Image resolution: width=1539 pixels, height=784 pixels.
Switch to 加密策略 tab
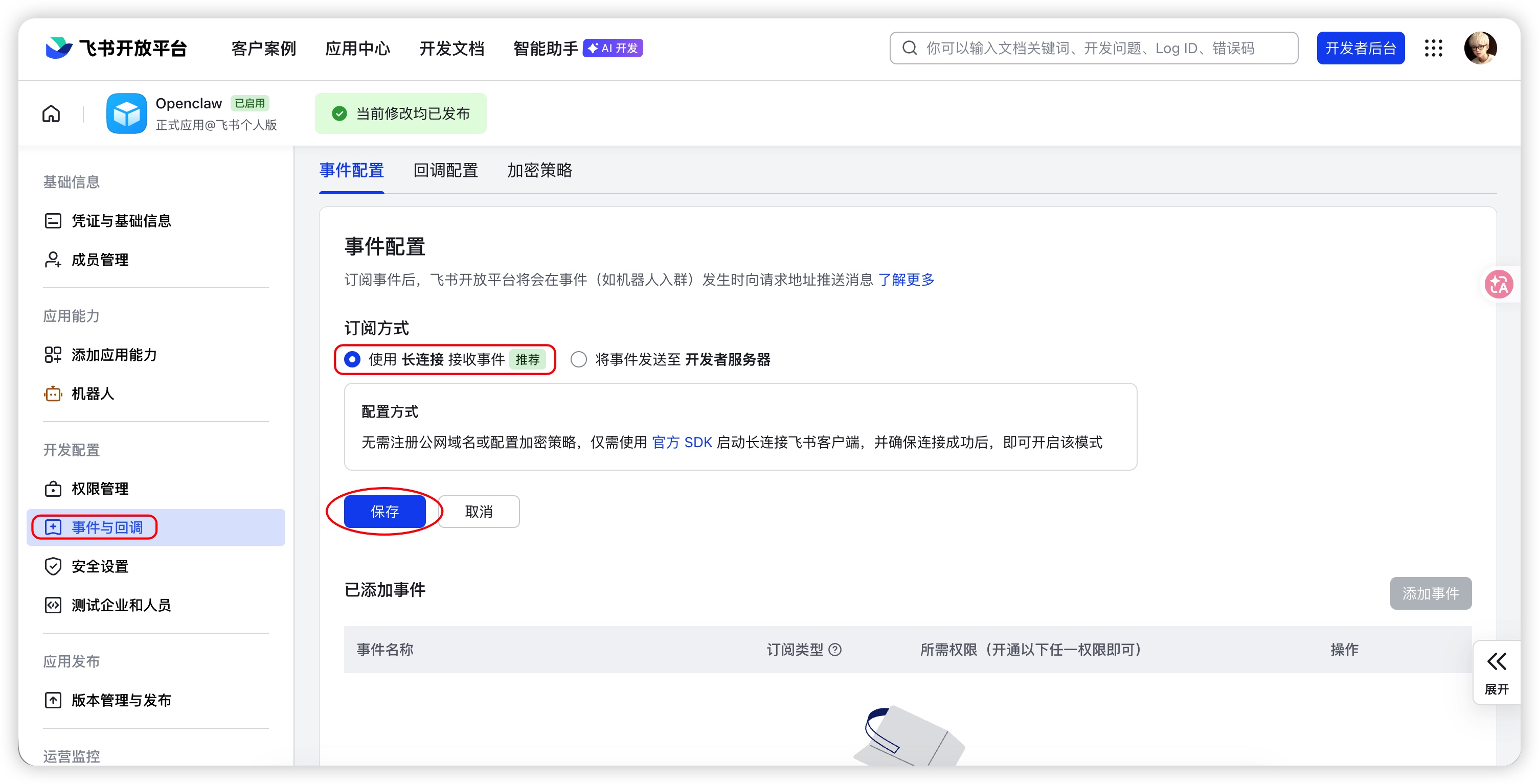coord(539,171)
